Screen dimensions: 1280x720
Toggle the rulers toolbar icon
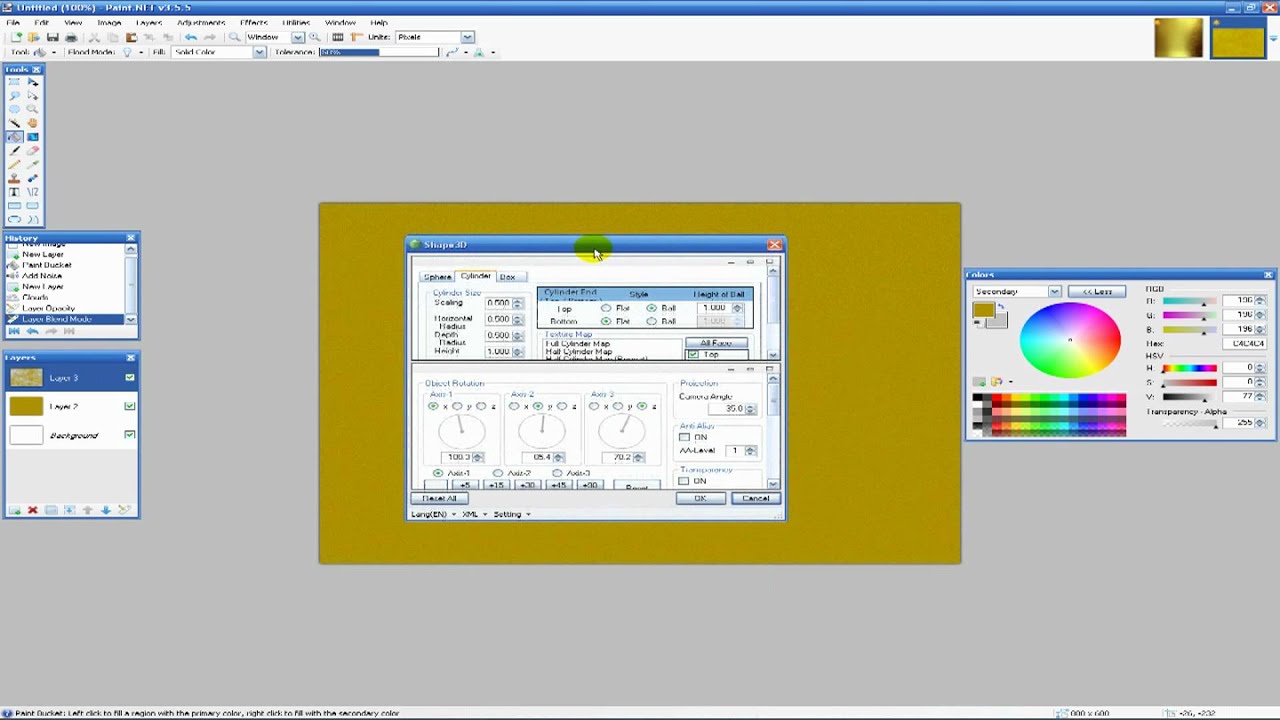tap(355, 37)
